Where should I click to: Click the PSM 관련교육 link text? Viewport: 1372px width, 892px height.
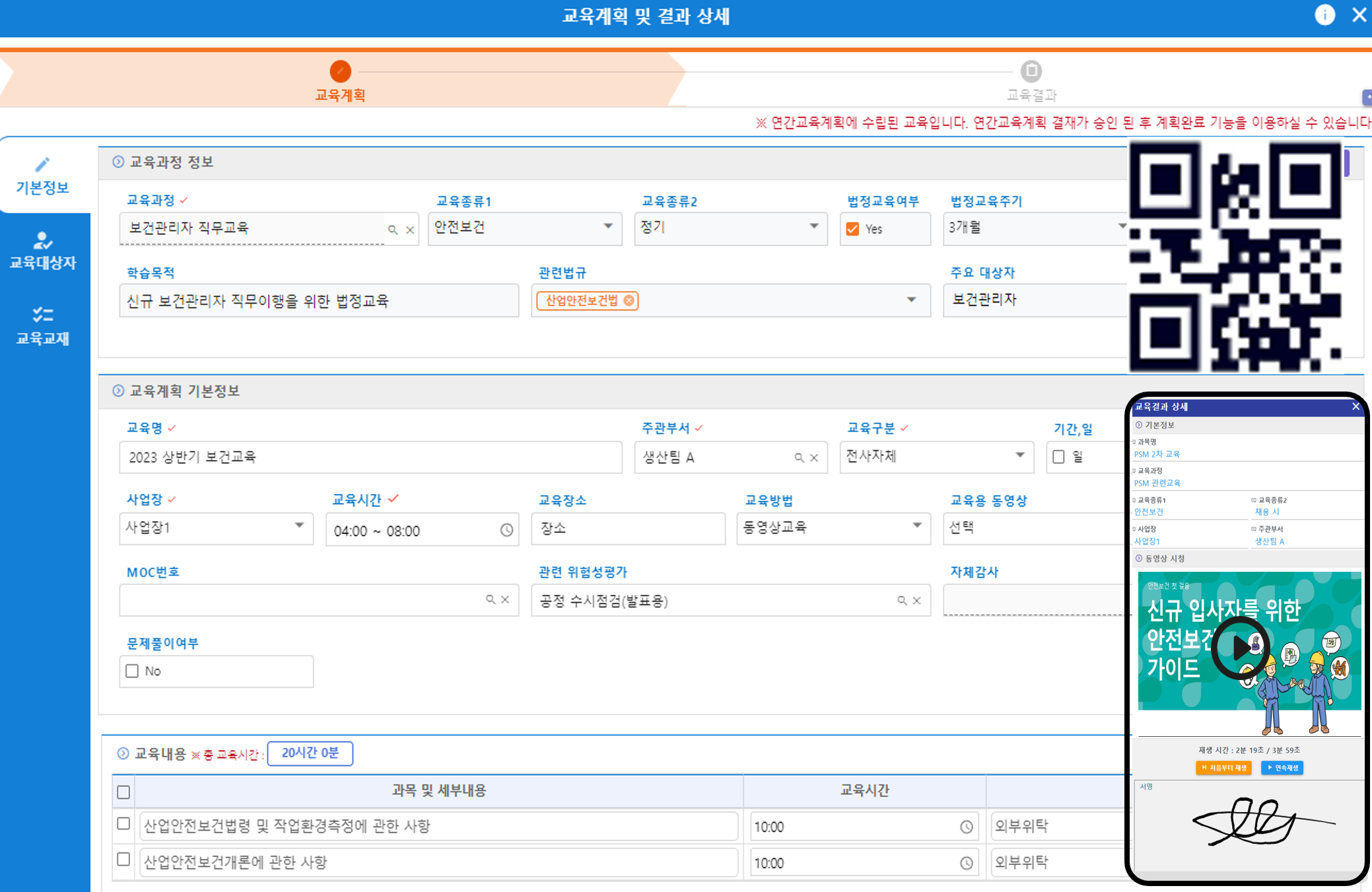point(1157,483)
